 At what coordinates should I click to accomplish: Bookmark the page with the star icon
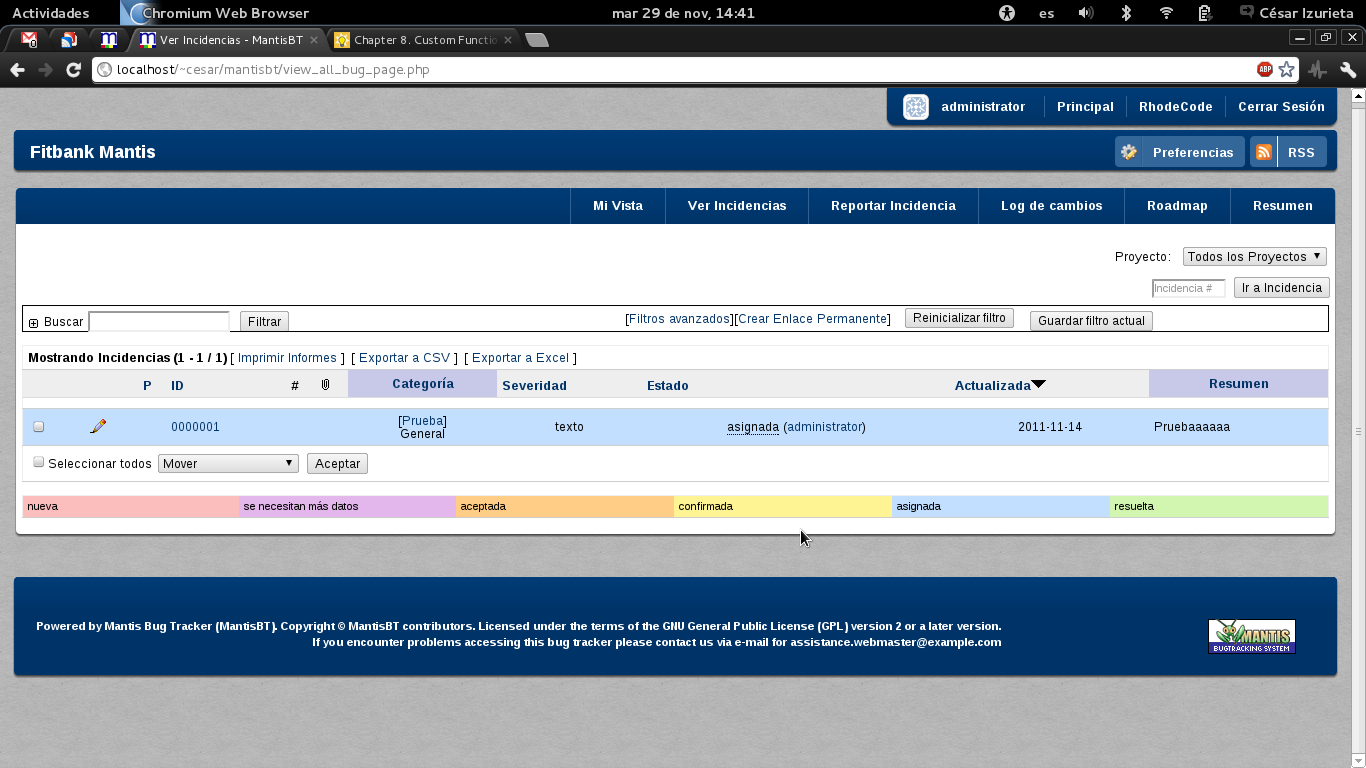[1287, 70]
